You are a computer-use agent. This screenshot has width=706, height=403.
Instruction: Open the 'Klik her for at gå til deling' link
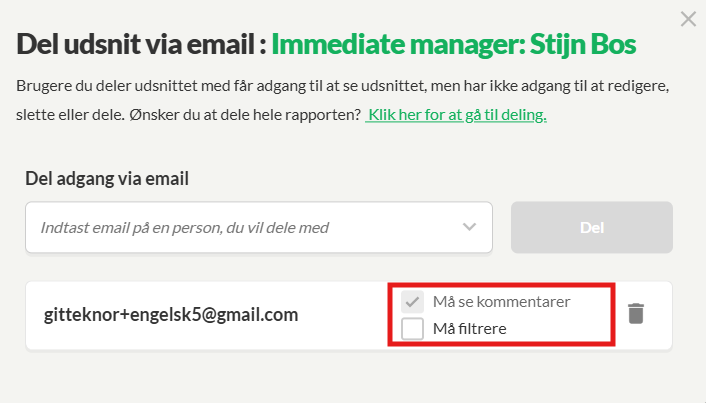[x=456, y=114]
